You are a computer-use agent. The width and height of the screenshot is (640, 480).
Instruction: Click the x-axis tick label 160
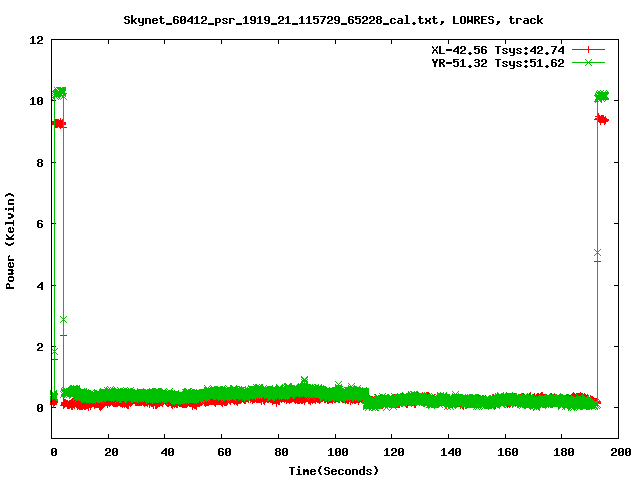click(507, 452)
